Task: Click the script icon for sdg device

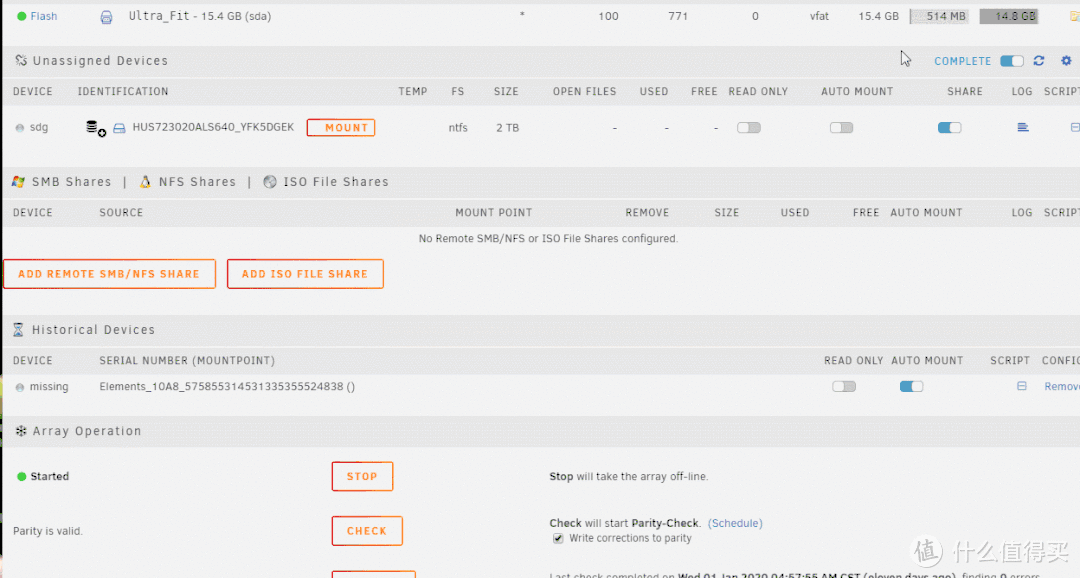Action: (x=1074, y=127)
